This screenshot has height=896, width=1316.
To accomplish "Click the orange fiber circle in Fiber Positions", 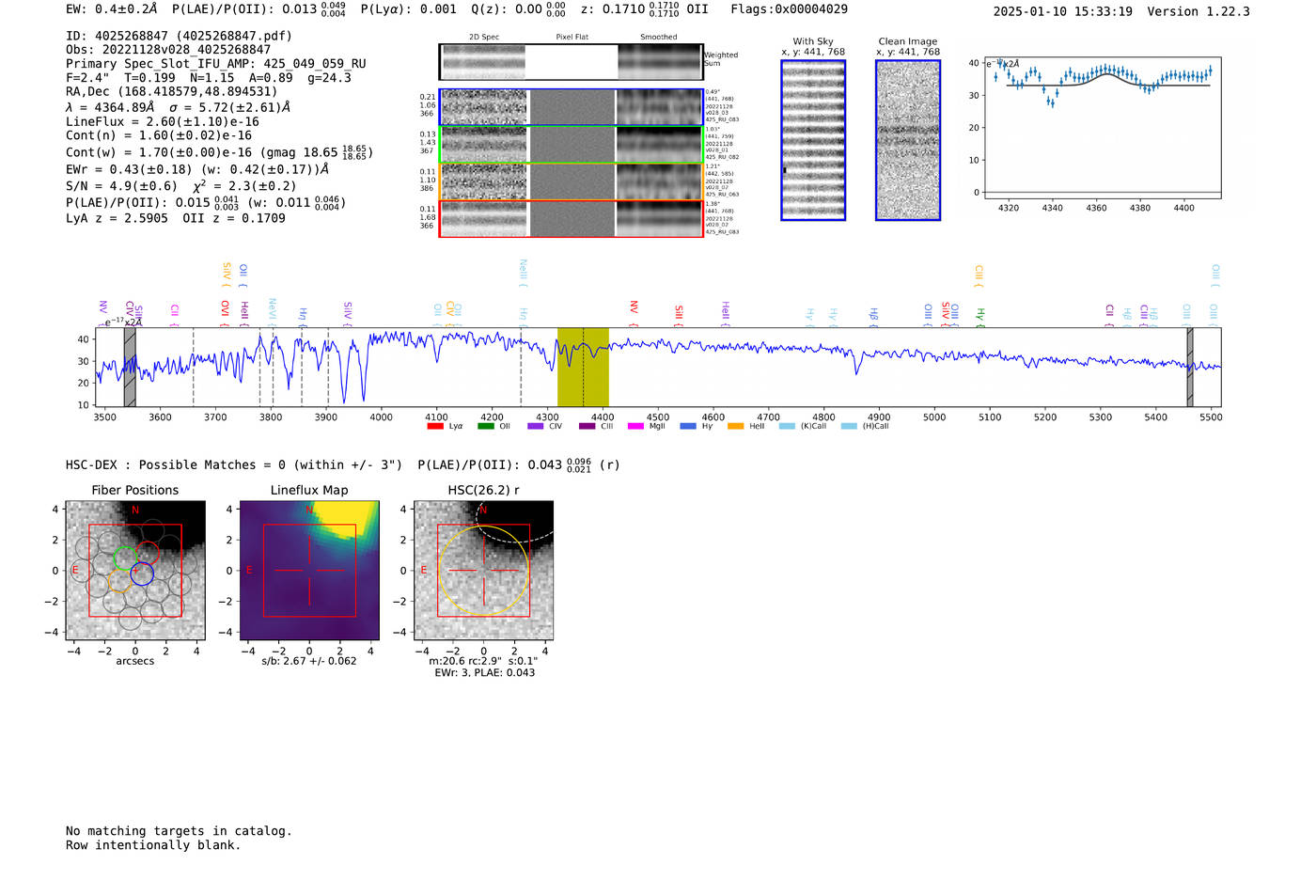I will (x=120, y=580).
